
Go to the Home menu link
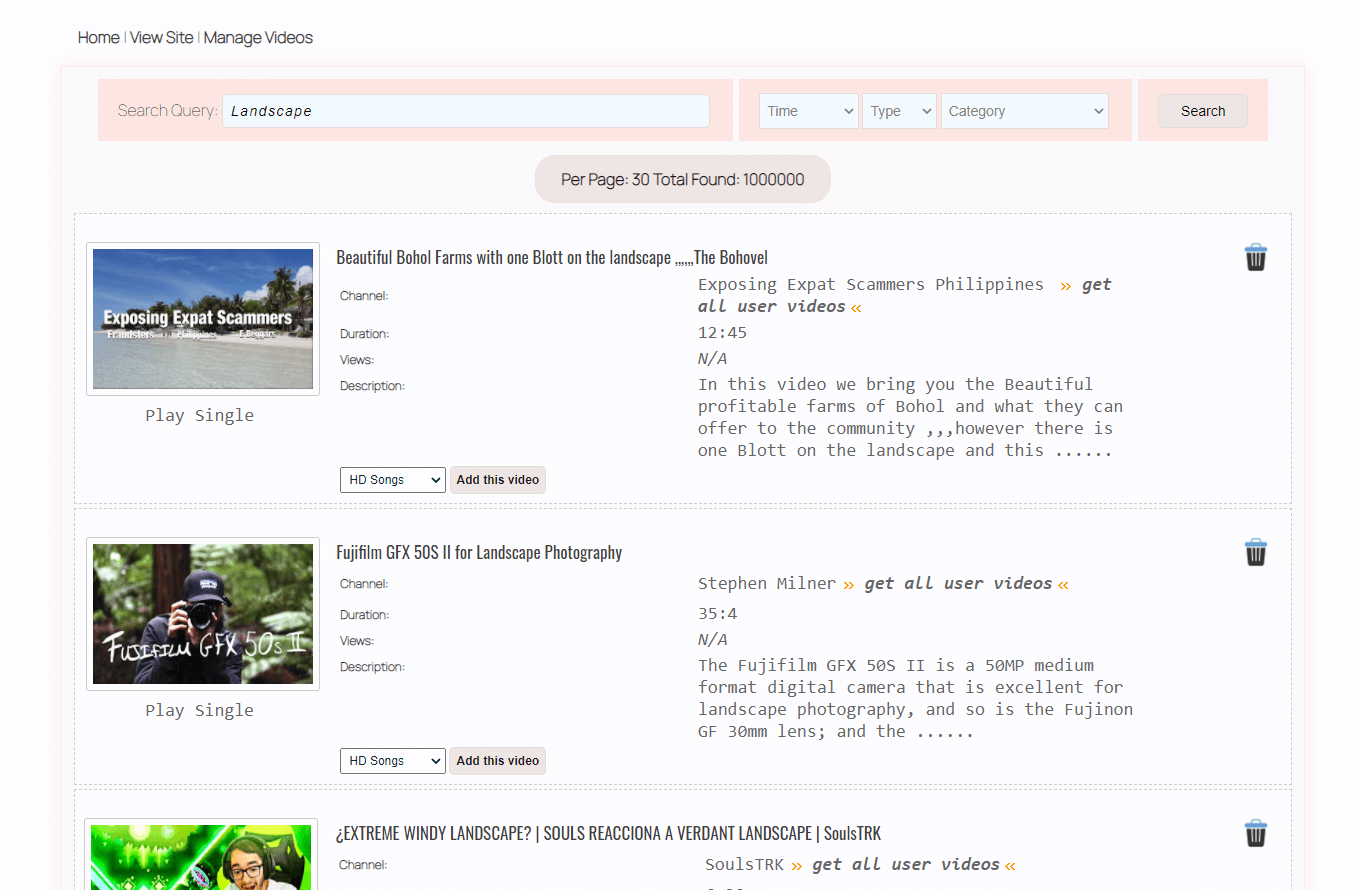(x=98, y=37)
